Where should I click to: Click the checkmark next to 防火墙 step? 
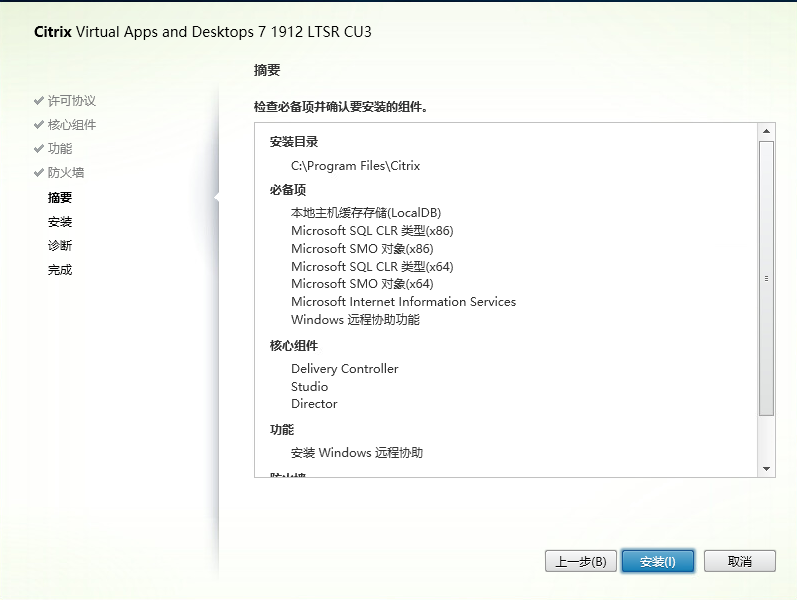(x=39, y=173)
